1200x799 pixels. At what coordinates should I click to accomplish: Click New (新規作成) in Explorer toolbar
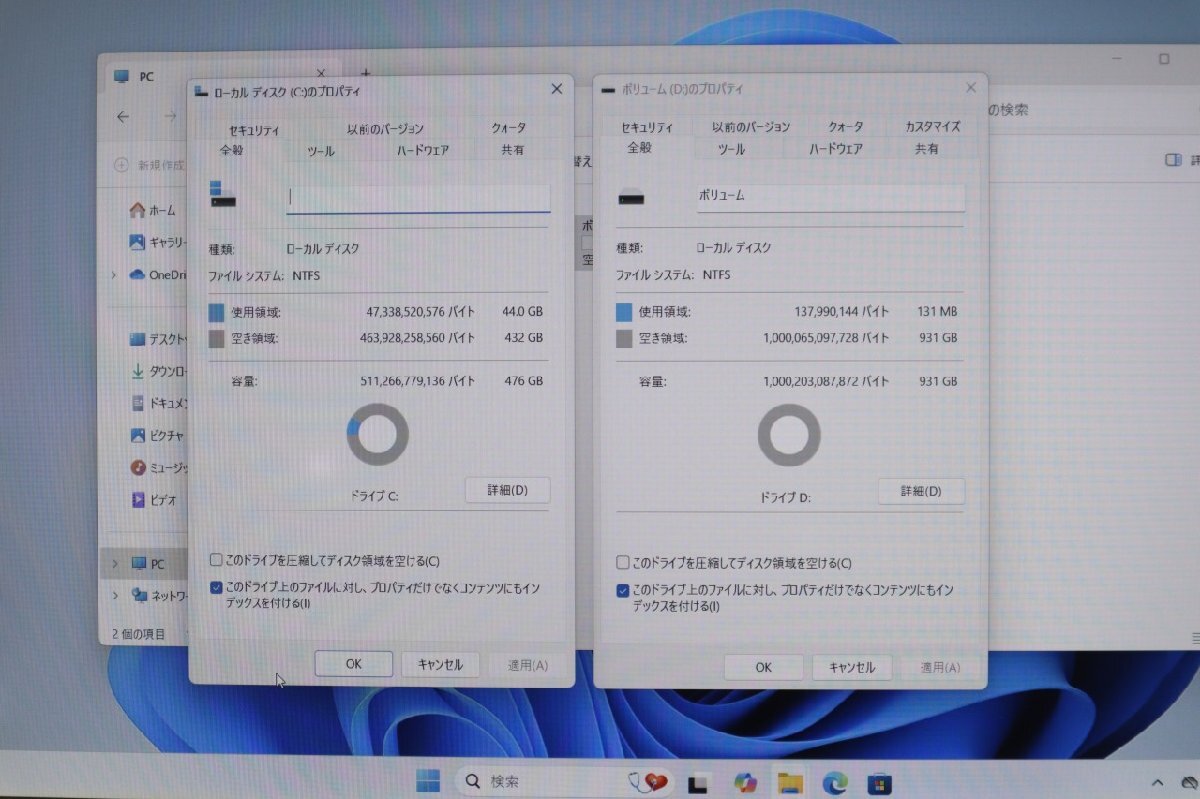pos(150,164)
